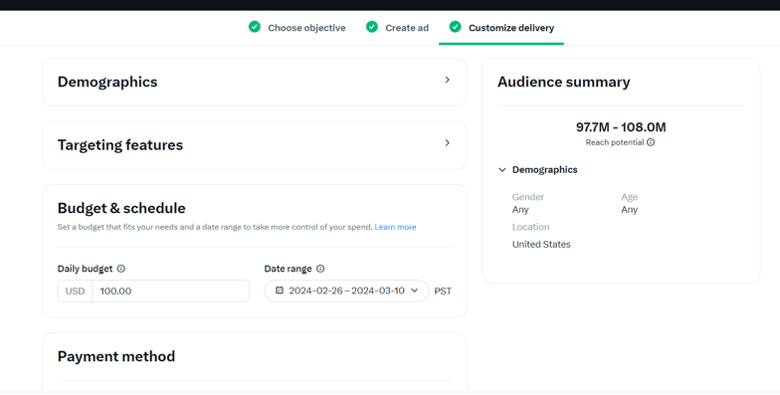Click the green checkmark beside Choose objective

pos(254,27)
